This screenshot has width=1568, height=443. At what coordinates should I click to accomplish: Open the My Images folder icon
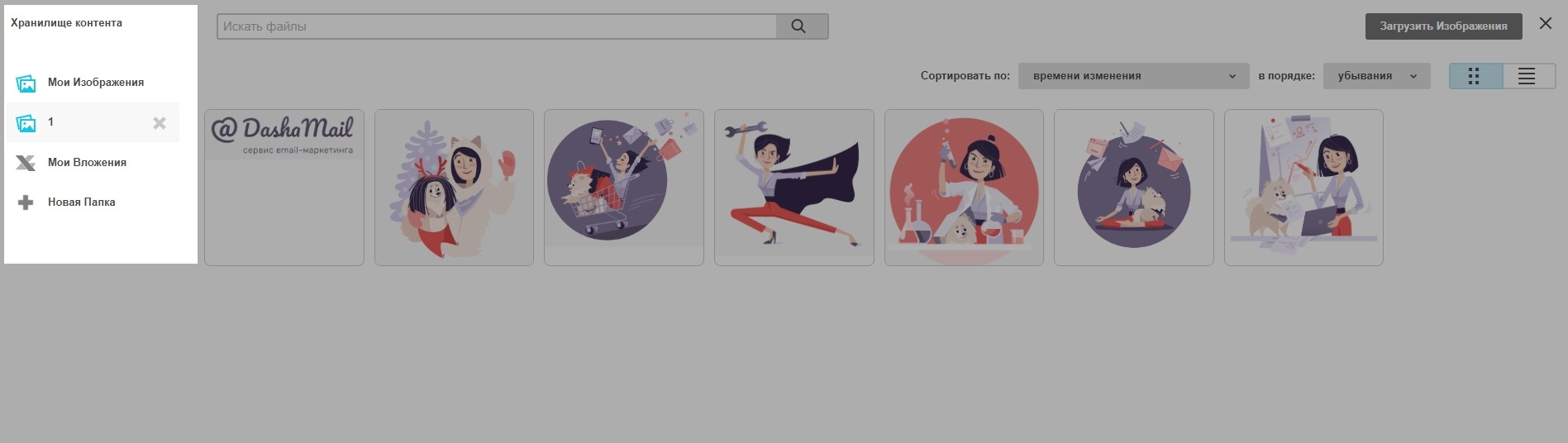[26, 83]
